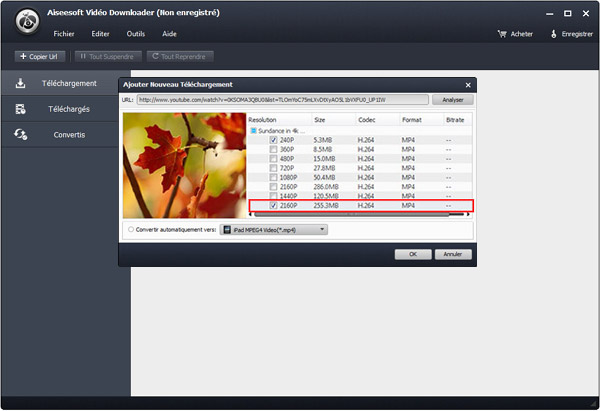The height and width of the screenshot is (411, 600).
Task: Open the Fichier menu
Action: tap(64, 33)
